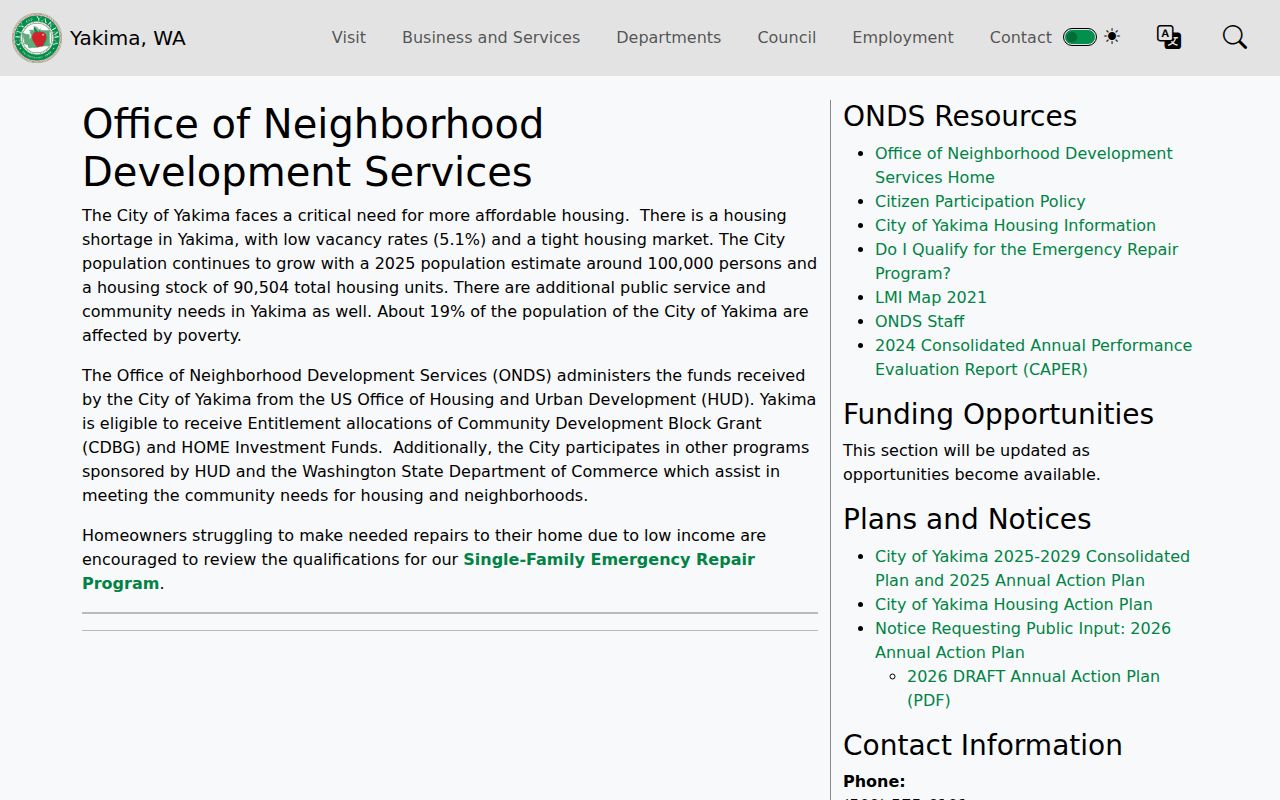Viewport: 1280px width, 800px height.
Task: Open the LMI Map 2021 link
Action: pyautogui.click(x=931, y=297)
